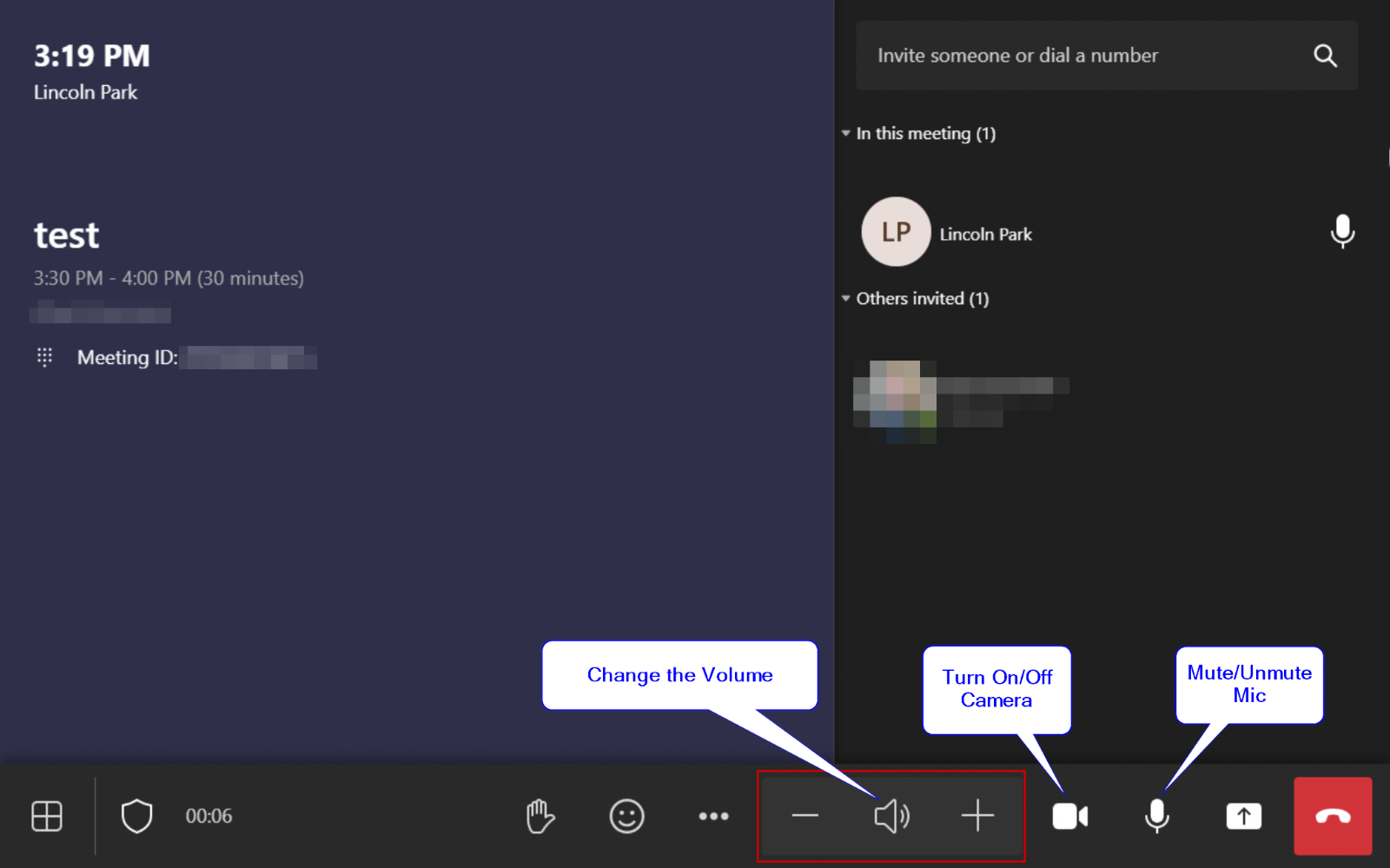Click the dial pad icon beside Meeting ID
Image resolution: width=1390 pixels, height=868 pixels.
click(x=44, y=357)
